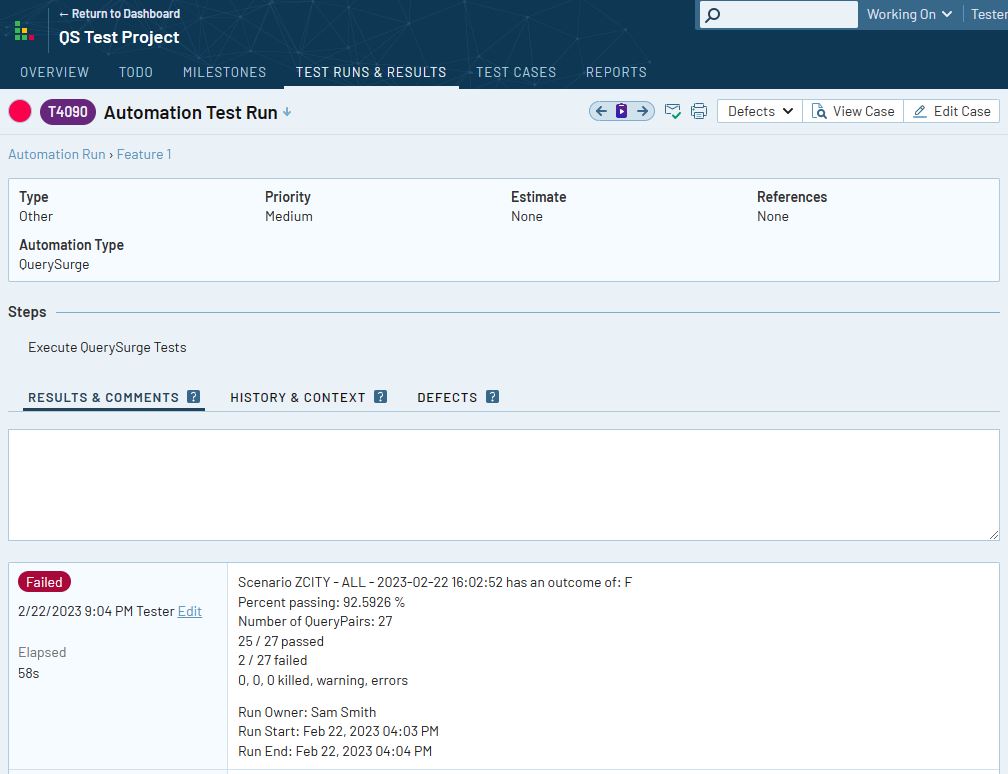Click Return to Dashboard link
This screenshot has width=1008, height=774.
[120, 14]
